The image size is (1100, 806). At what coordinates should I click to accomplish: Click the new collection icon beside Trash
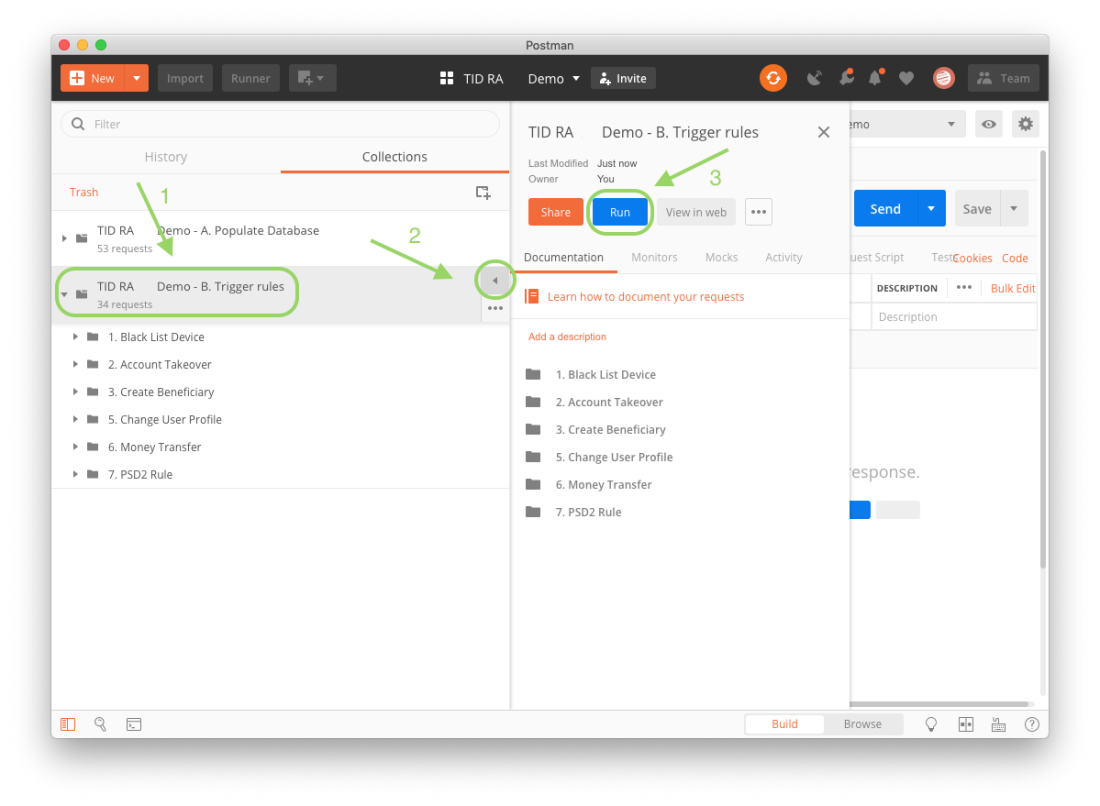483,192
